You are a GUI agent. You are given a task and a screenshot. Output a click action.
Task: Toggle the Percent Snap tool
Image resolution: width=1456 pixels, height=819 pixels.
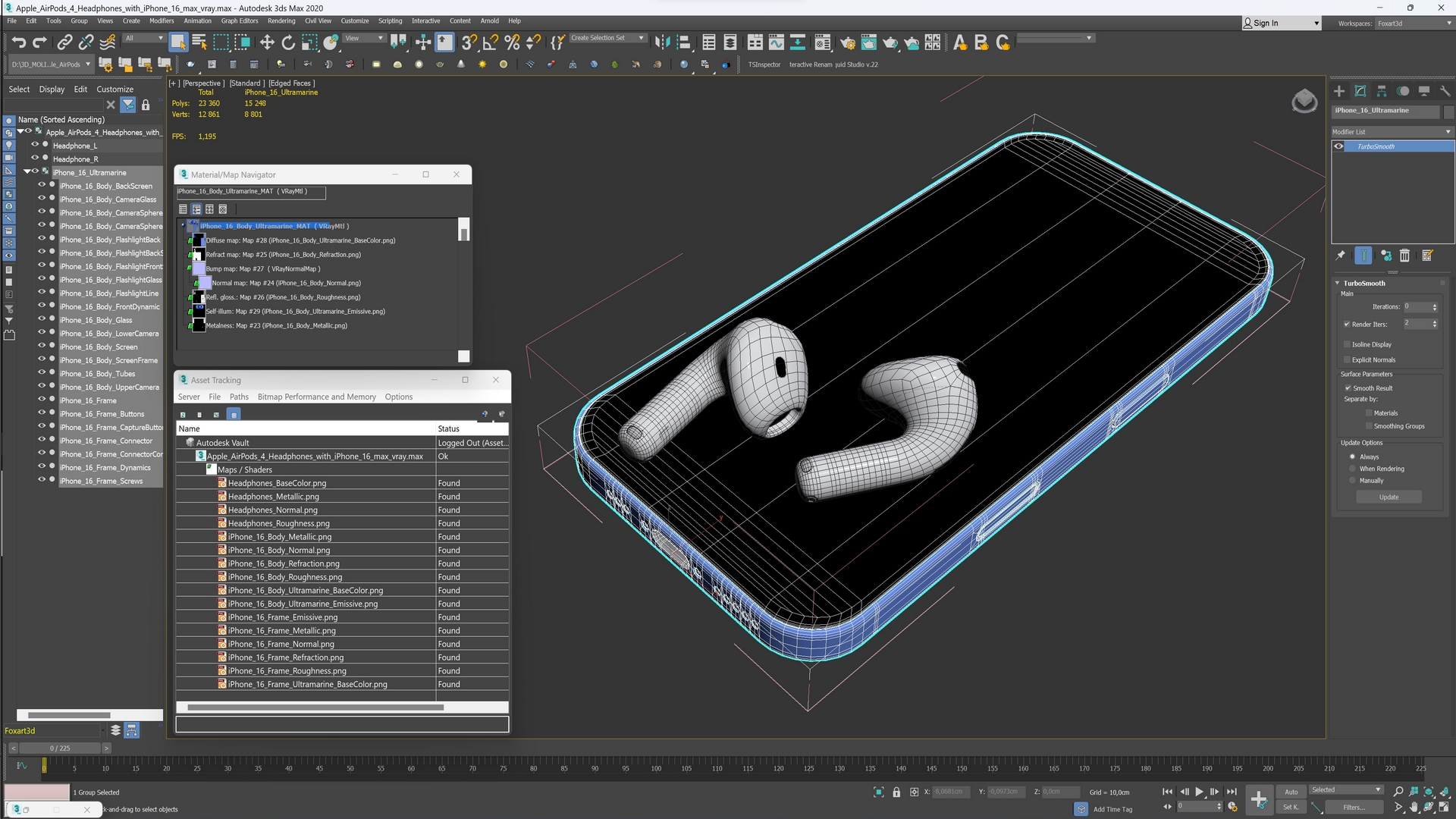(x=512, y=42)
